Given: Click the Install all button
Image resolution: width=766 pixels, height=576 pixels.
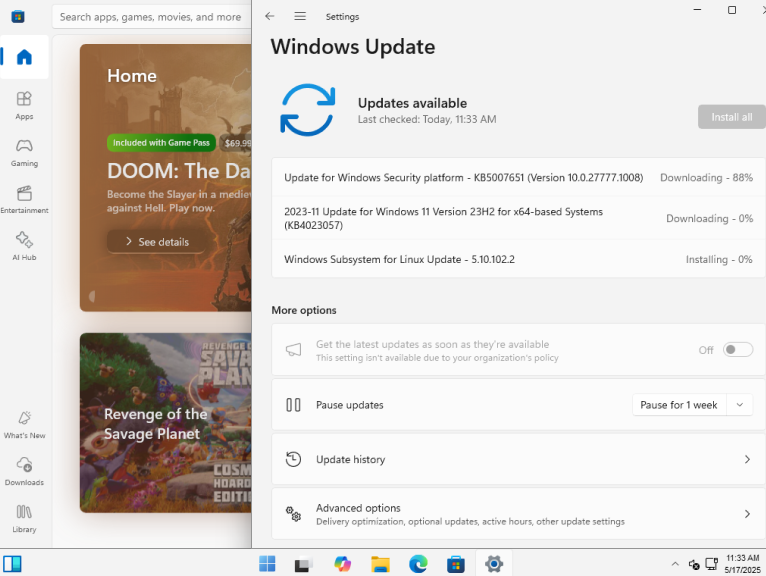Looking at the screenshot, I should [x=731, y=117].
